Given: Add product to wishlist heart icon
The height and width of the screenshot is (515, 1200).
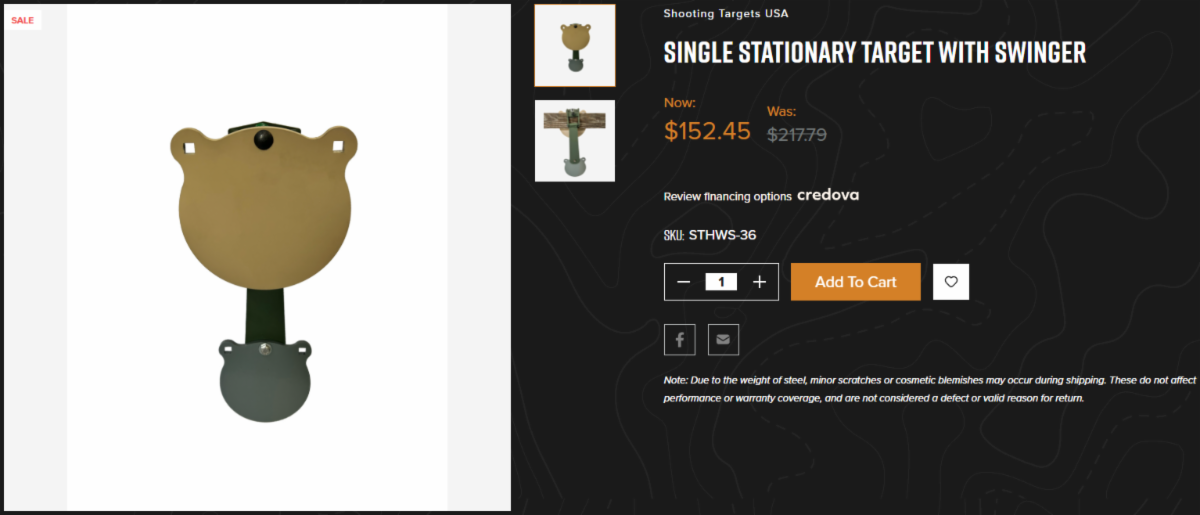Looking at the screenshot, I should [x=951, y=282].
